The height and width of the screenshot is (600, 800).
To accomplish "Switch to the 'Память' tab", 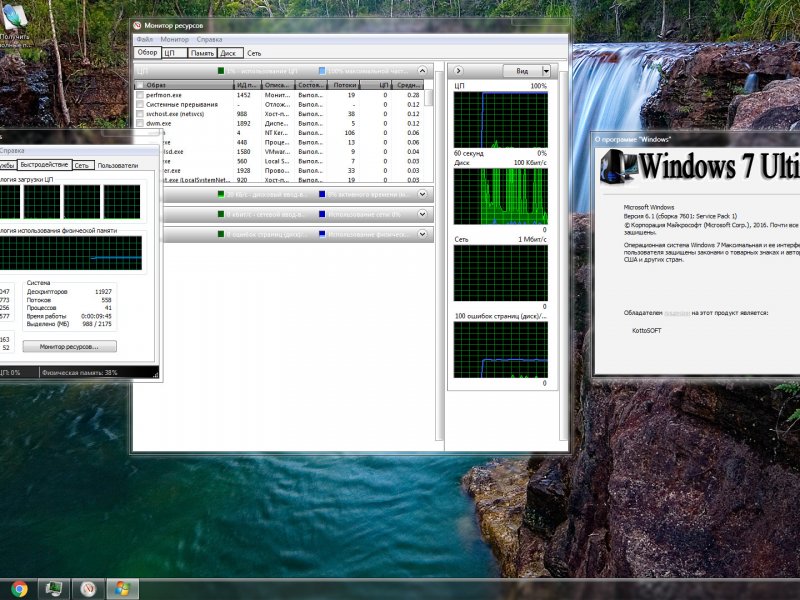I will point(203,53).
